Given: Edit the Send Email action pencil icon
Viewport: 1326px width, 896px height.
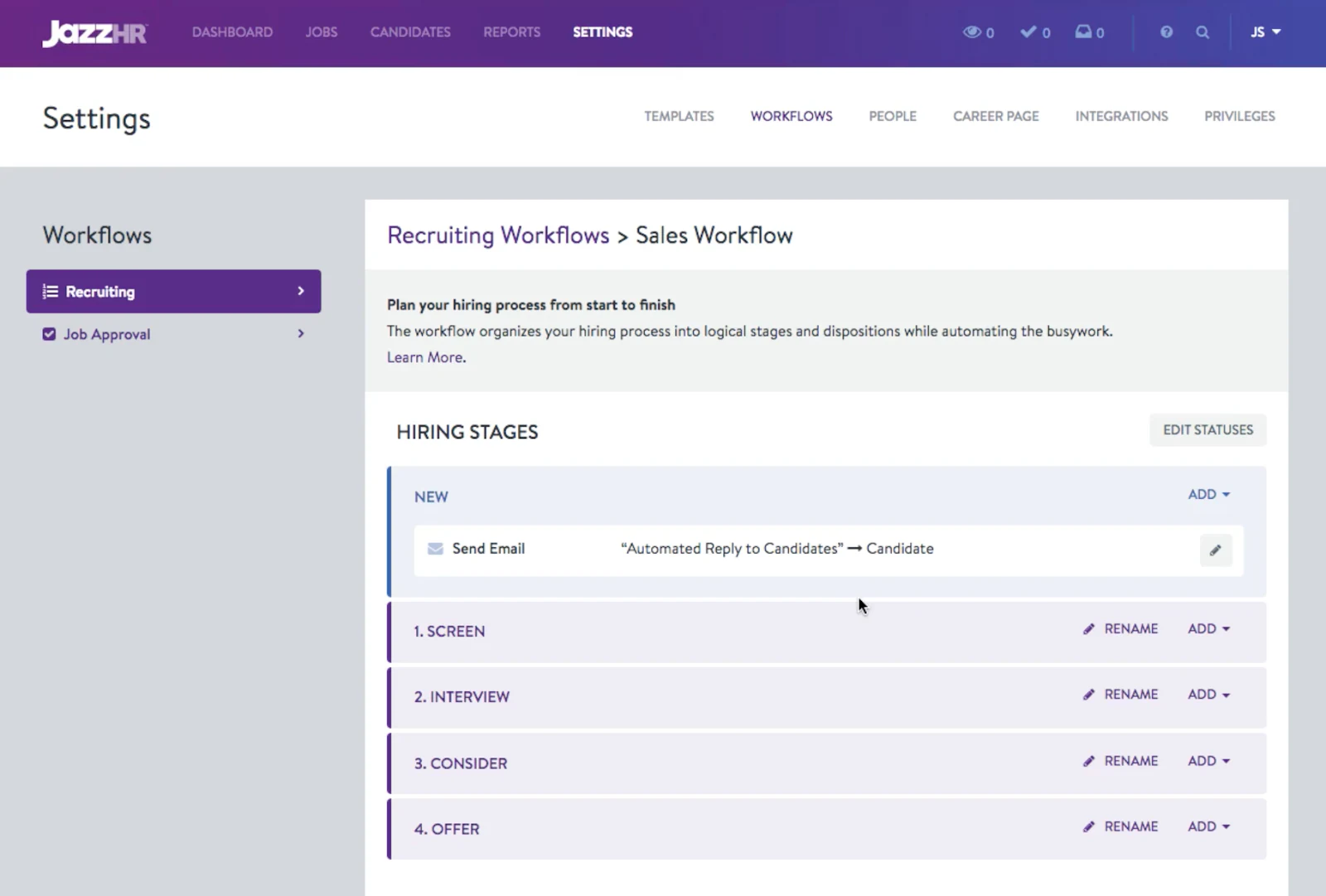Looking at the screenshot, I should [1216, 550].
